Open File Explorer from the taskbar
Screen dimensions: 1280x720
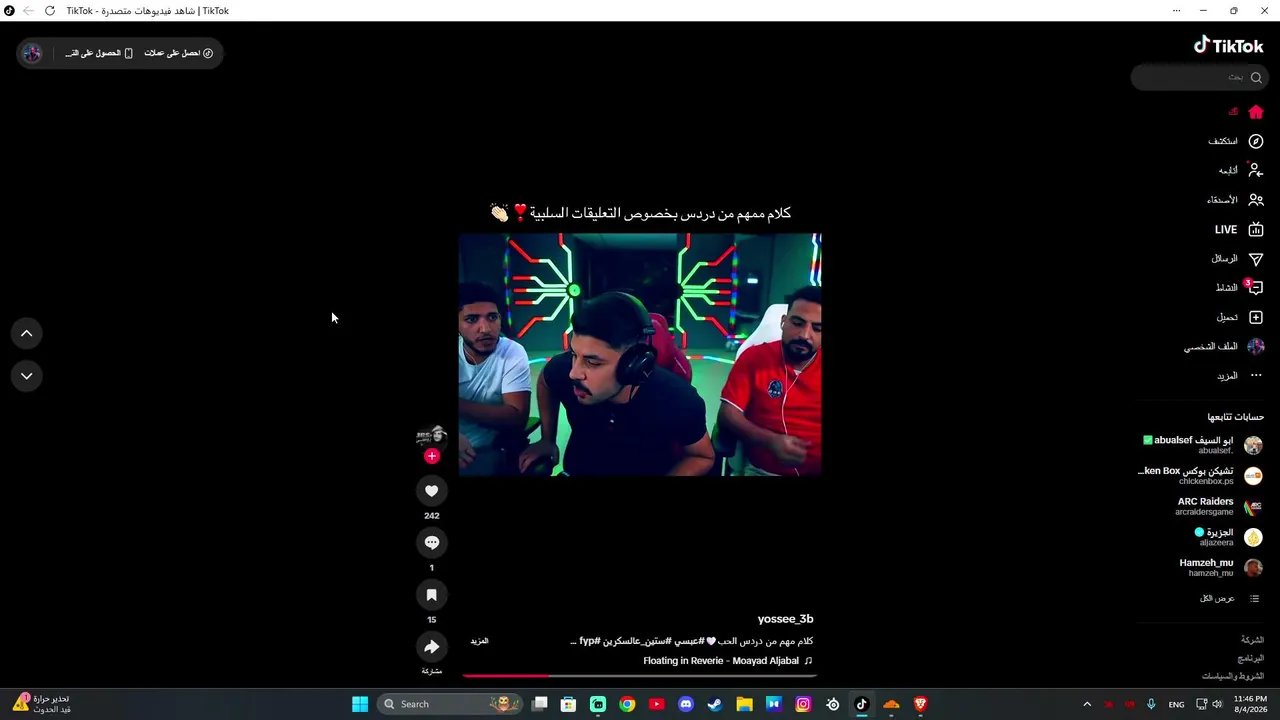744,704
